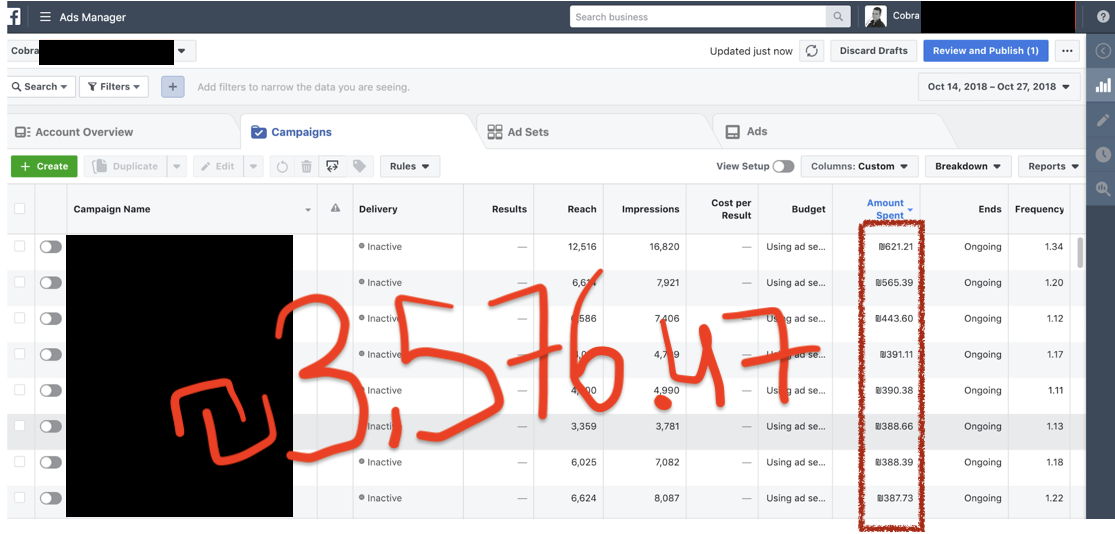Image resolution: width=1115 pixels, height=534 pixels.
Task: Toggle the View Setup switch
Action: 783,167
